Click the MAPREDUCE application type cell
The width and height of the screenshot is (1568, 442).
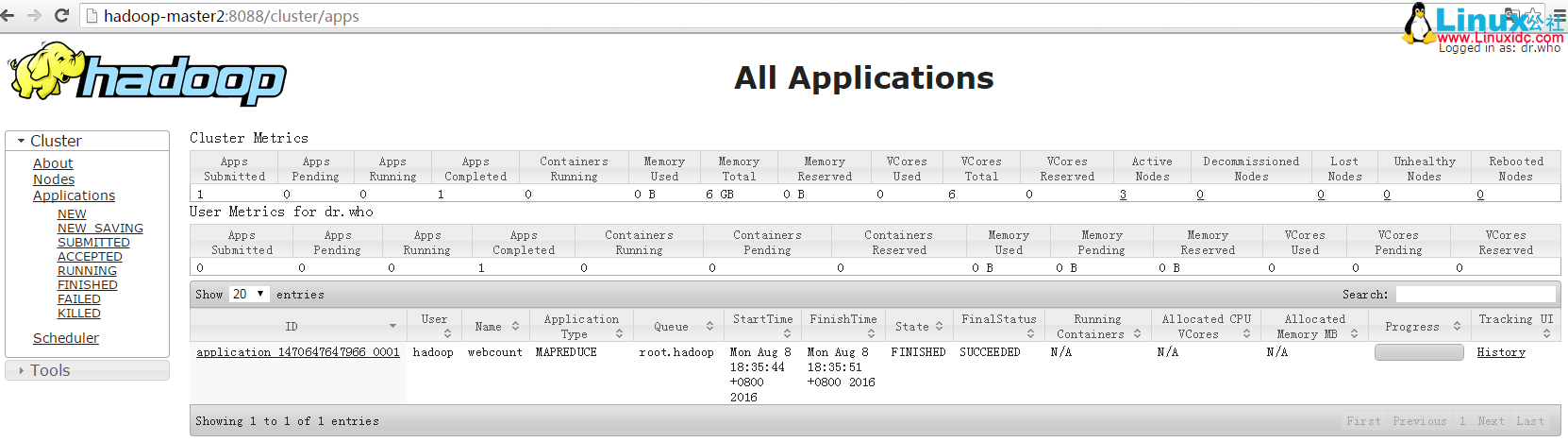tap(566, 352)
